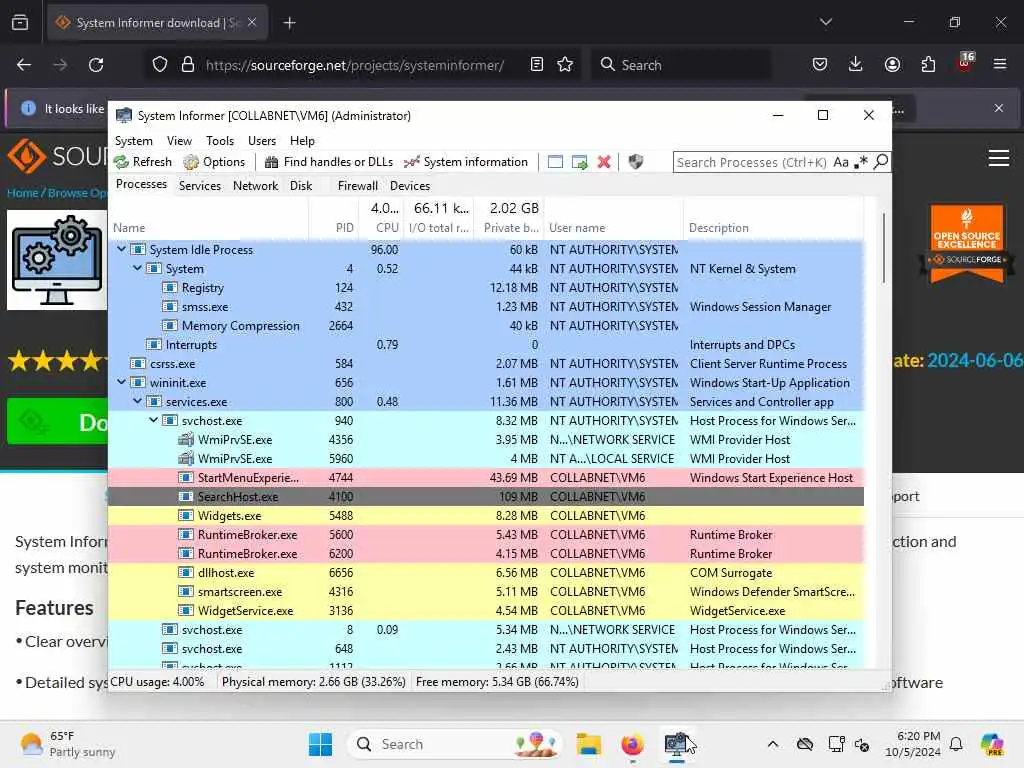Open System Informer Options
The height and width of the screenshot is (768, 1024).
[214, 162]
